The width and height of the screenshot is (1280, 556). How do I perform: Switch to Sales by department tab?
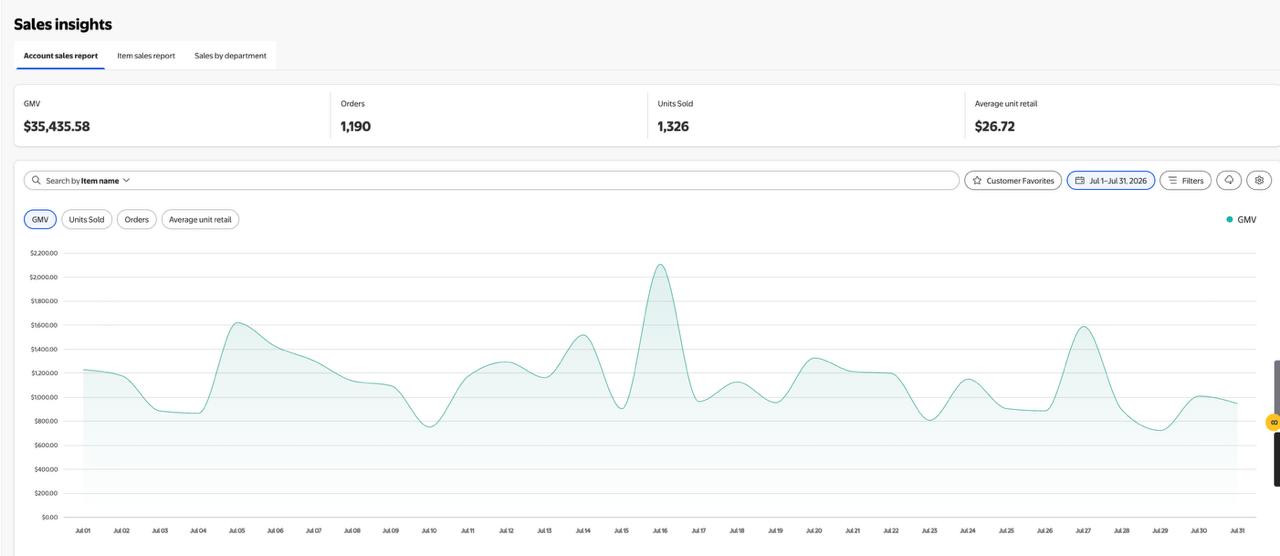tap(230, 56)
